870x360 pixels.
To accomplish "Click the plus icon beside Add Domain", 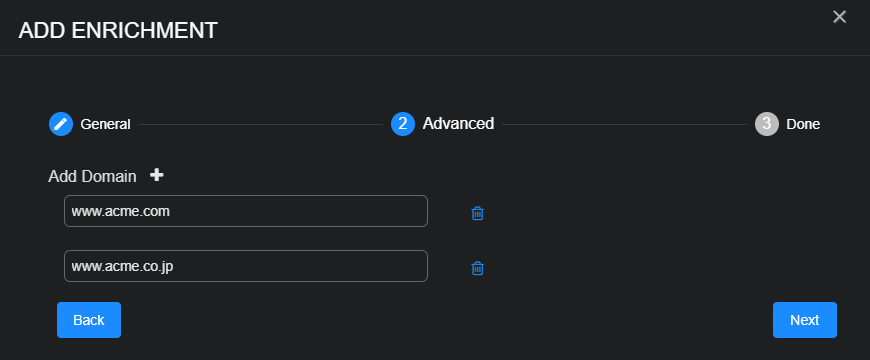I will point(157,175).
